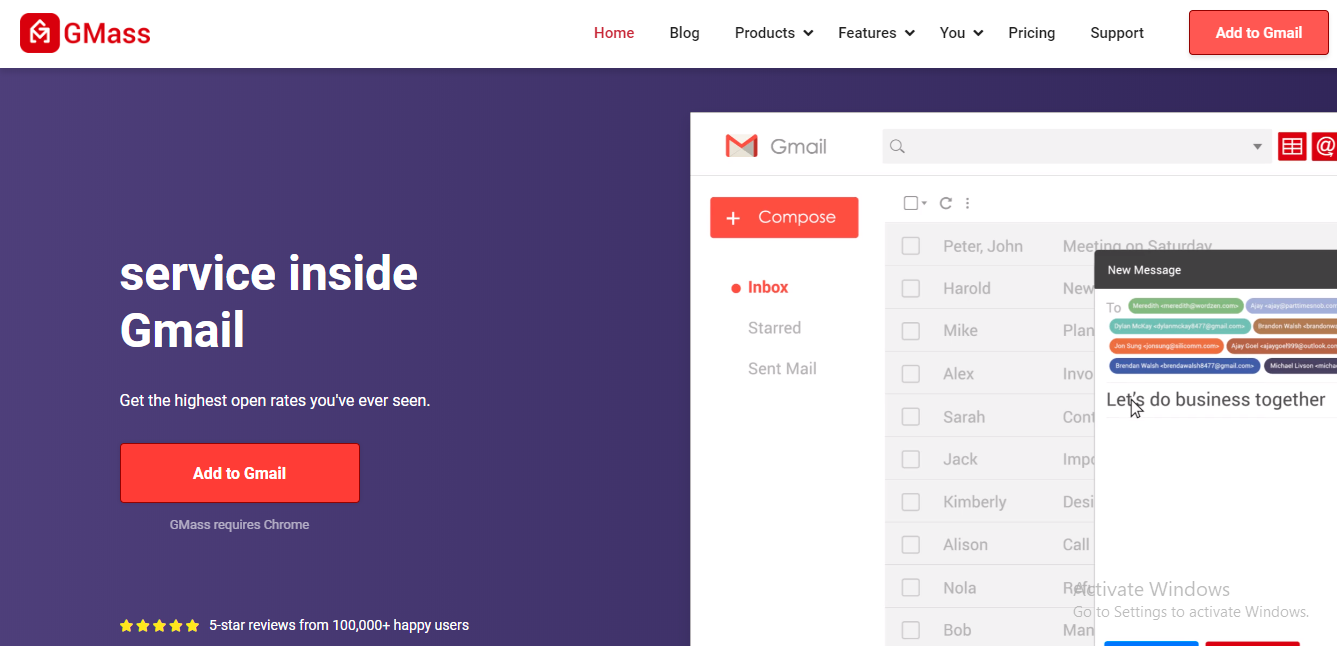The height and width of the screenshot is (646, 1337).
Task: Check the box for Peter, John email
Action: point(911,246)
